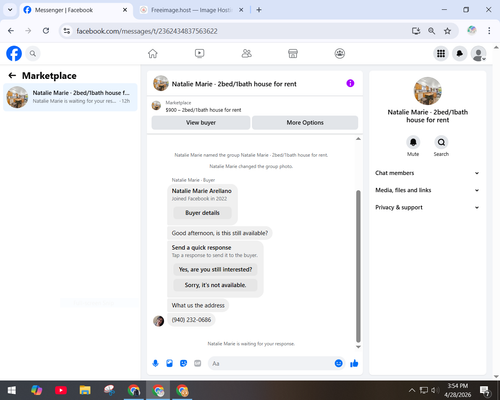Expand Privacy & support section
This screenshot has width=500, height=400.
427,207
